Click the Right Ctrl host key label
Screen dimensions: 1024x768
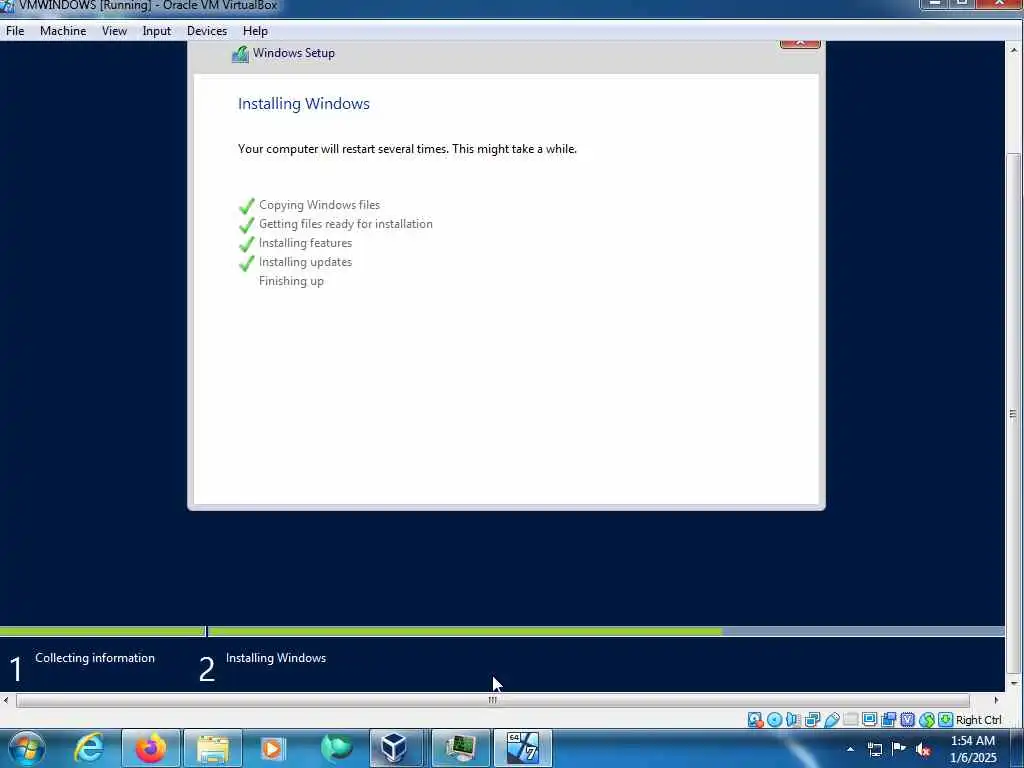point(978,720)
